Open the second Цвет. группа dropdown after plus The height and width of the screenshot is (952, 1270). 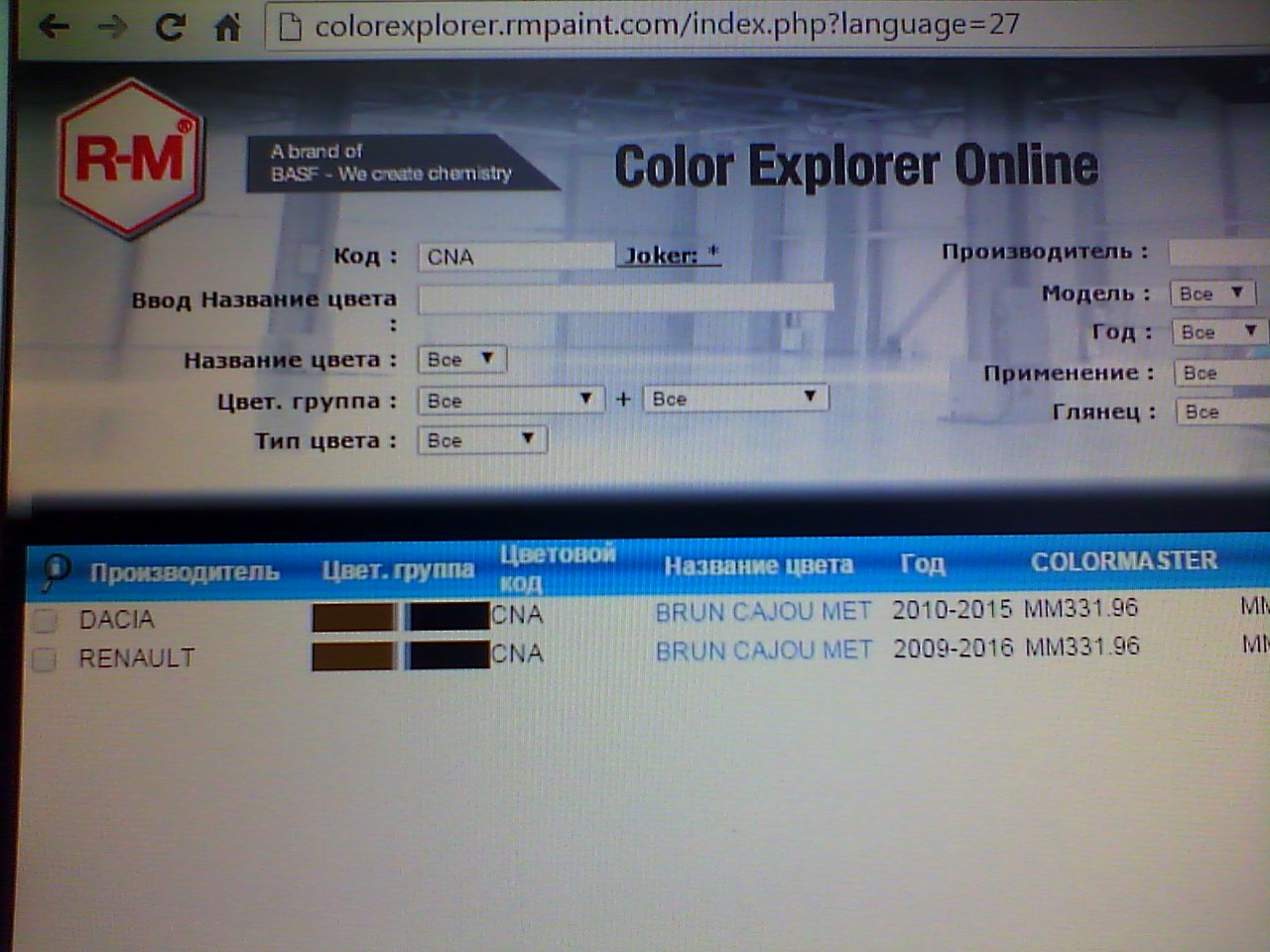735,399
